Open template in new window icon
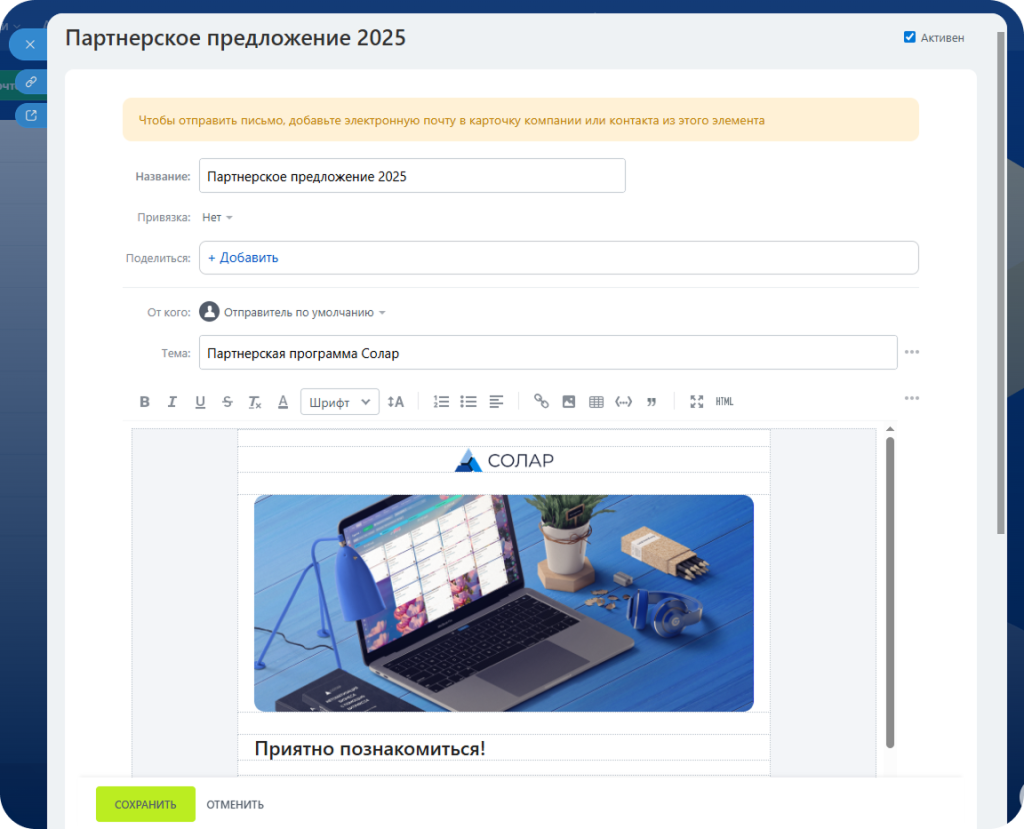 (31, 116)
